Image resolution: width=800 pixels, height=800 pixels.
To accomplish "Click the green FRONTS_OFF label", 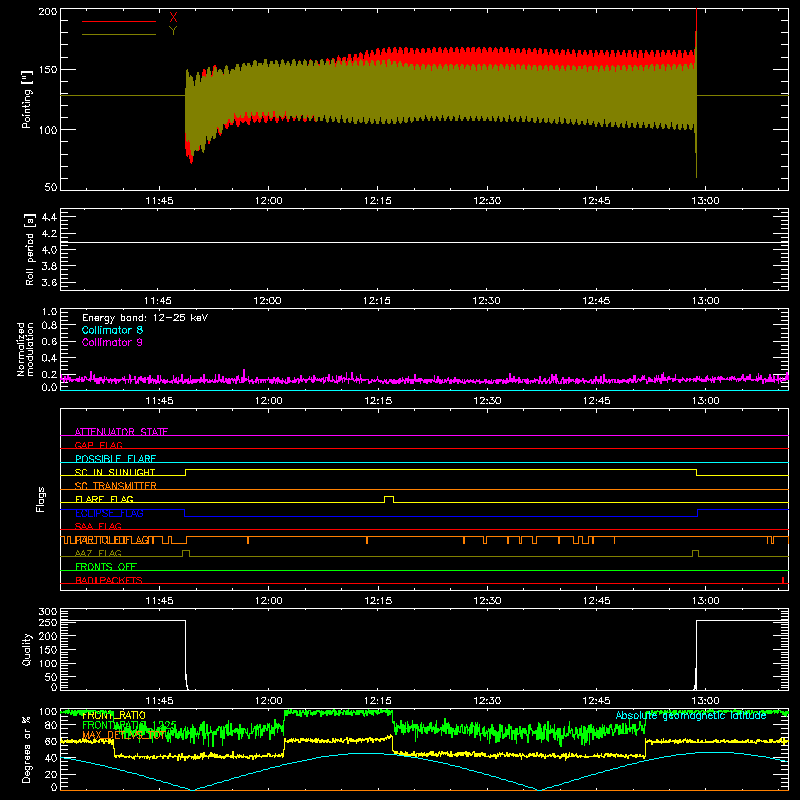I will point(106,567).
